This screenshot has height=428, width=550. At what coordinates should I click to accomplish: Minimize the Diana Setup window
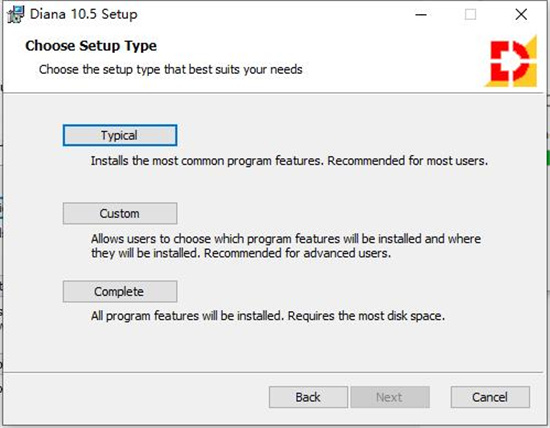pos(421,15)
